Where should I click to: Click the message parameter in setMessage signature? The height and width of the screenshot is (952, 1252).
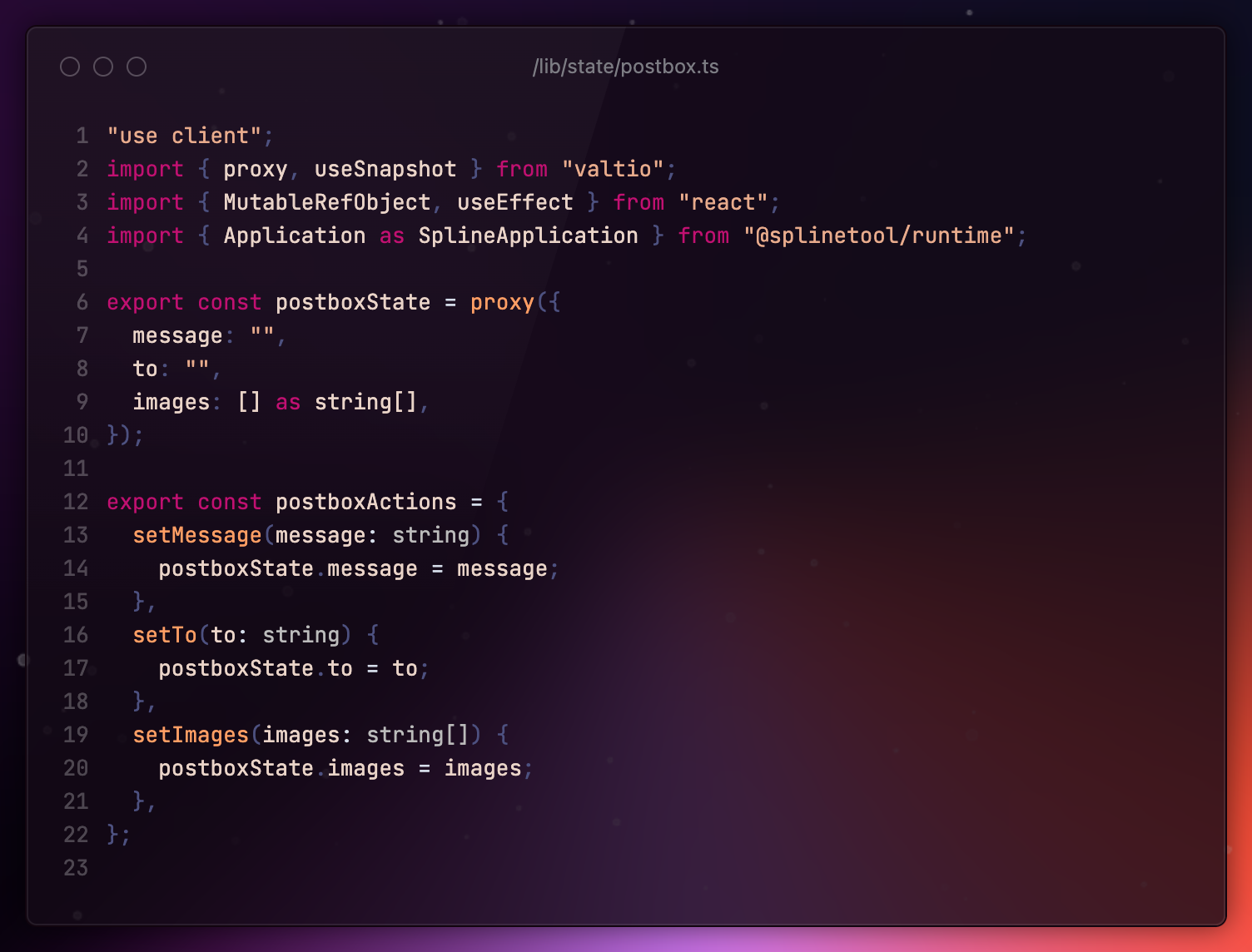point(320,535)
